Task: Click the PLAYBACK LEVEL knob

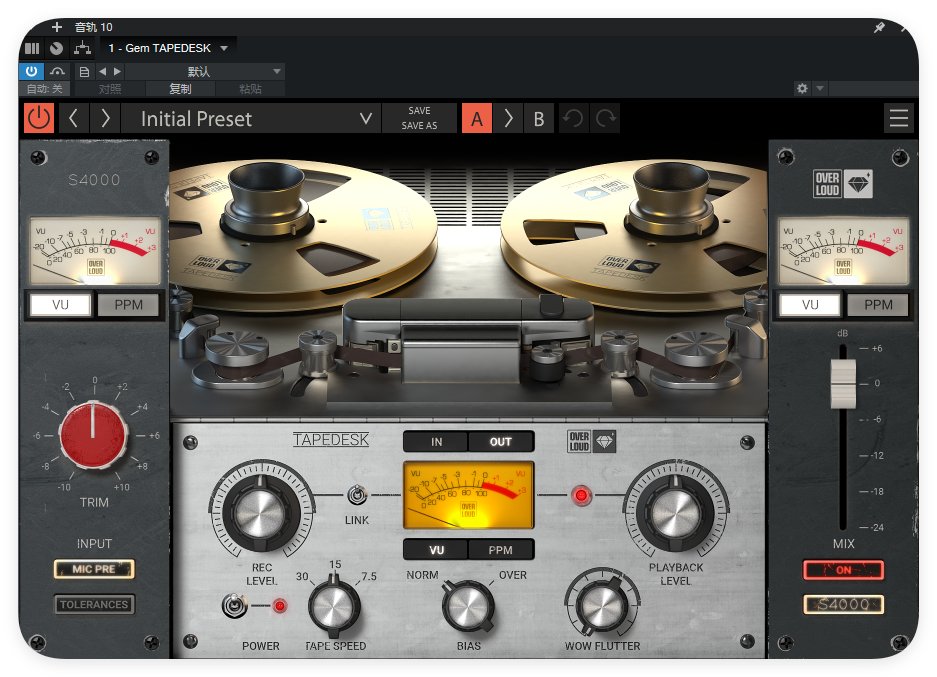Action: (675, 512)
